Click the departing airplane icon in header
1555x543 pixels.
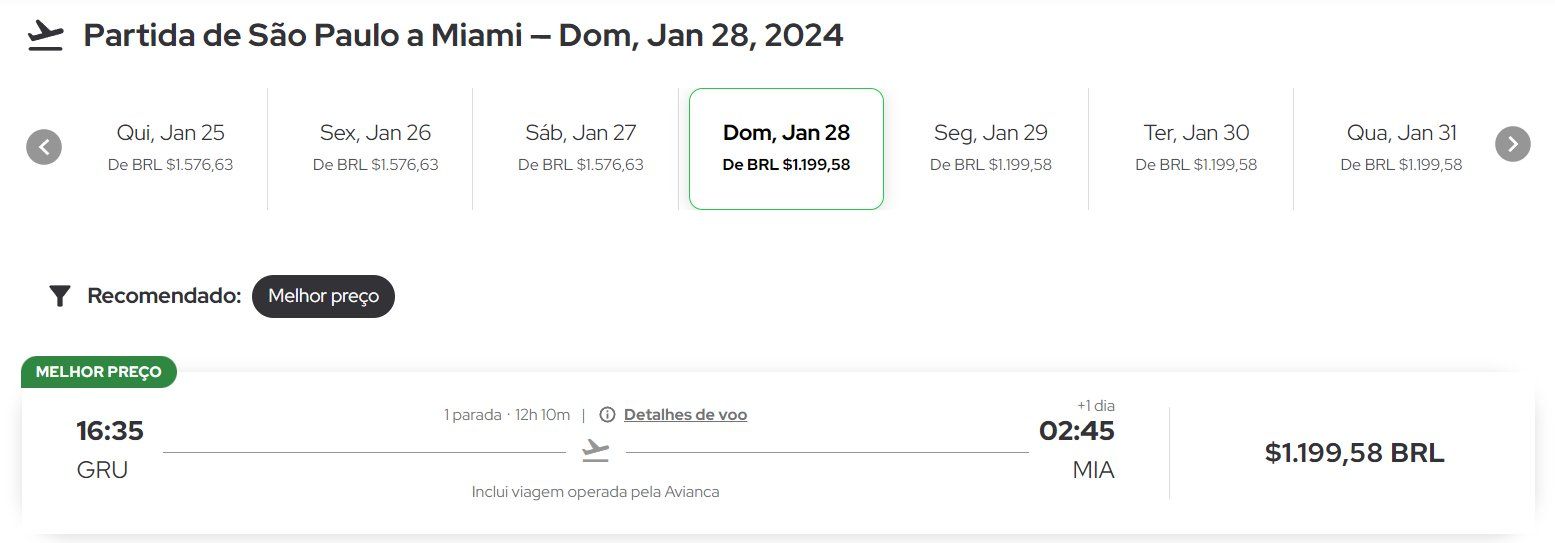[45, 36]
